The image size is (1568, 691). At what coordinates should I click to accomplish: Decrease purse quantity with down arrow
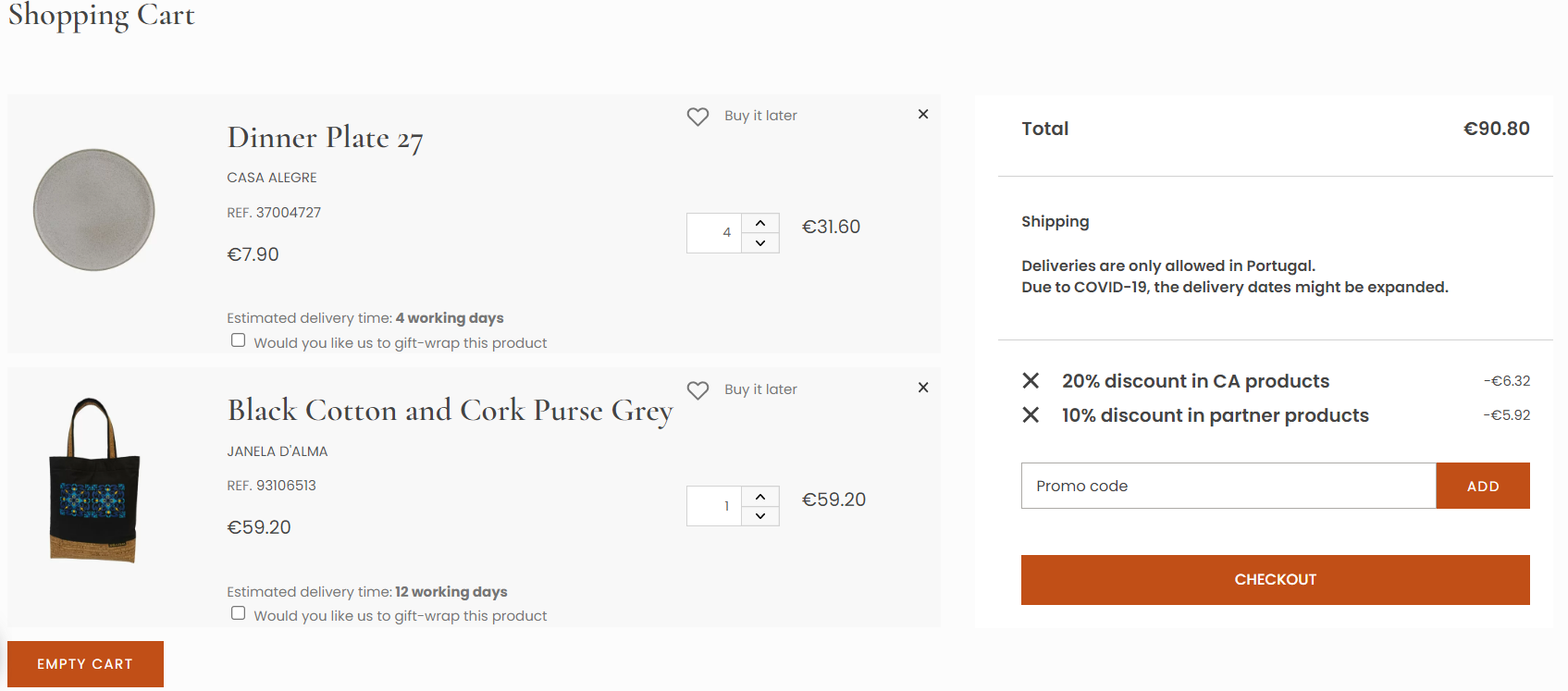(x=760, y=516)
